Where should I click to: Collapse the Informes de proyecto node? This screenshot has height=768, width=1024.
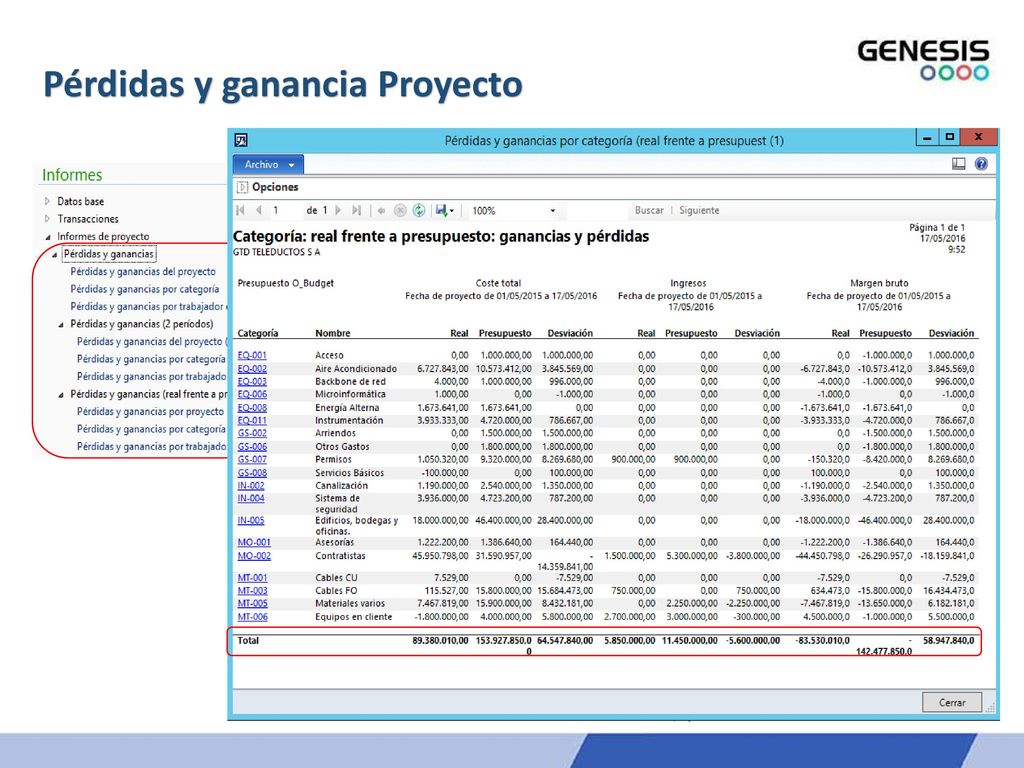[x=48, y=237]
